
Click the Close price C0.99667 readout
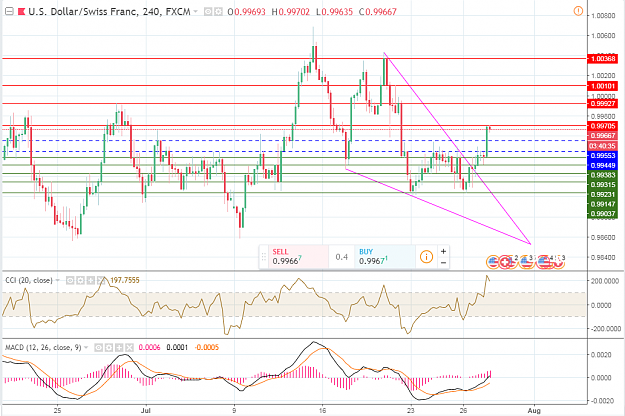coord(378,12)
